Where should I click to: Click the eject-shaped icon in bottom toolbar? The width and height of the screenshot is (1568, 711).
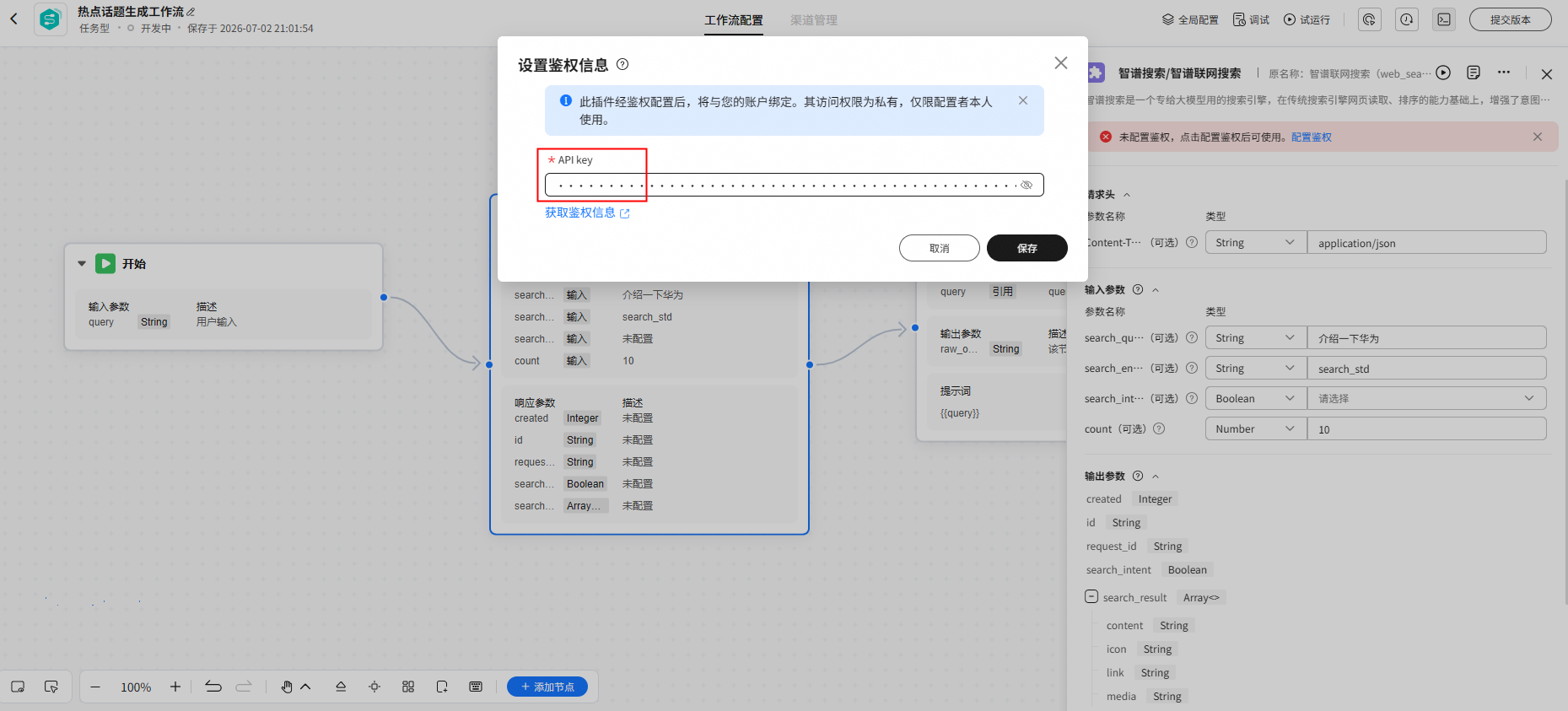pyautogui.click(x=341, y=687)
